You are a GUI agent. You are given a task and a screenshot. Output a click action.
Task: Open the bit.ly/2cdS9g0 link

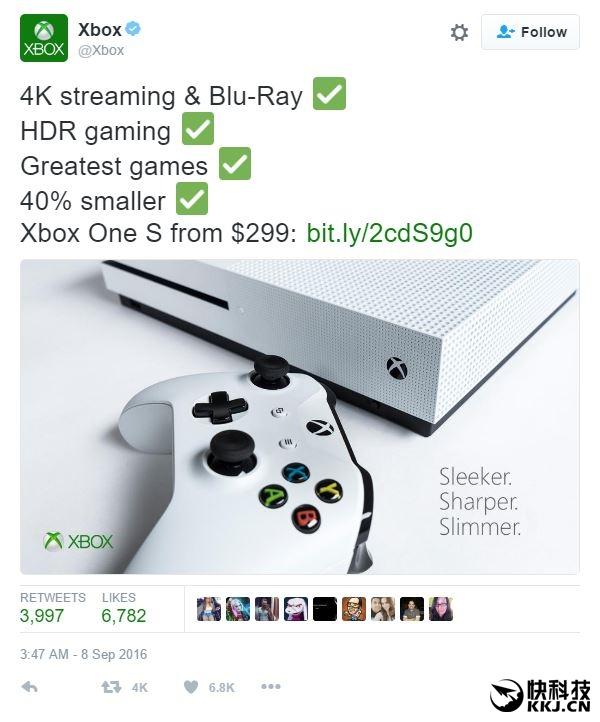click(390, 233)
